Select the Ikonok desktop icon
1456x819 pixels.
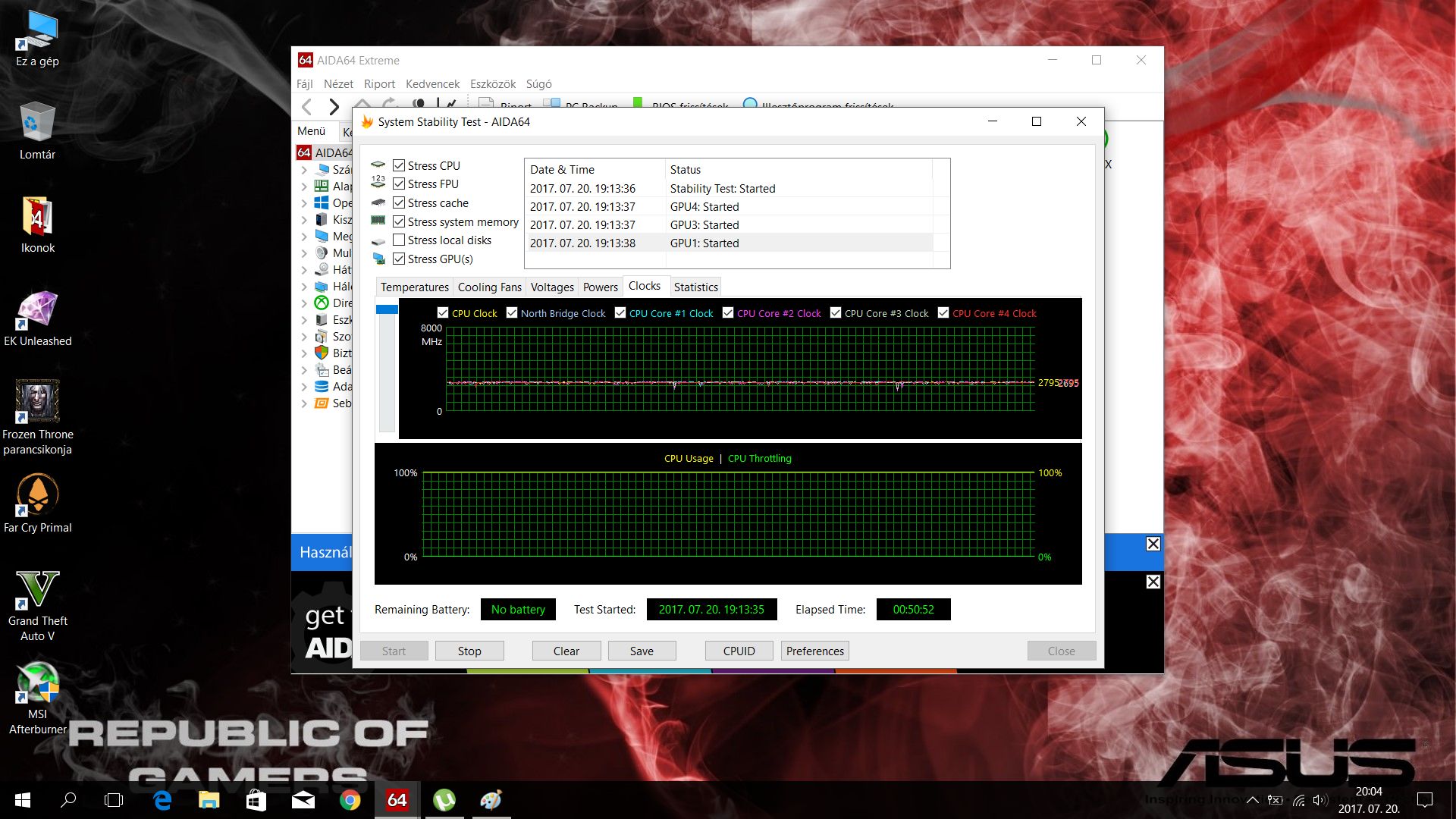tap(37, 224)
